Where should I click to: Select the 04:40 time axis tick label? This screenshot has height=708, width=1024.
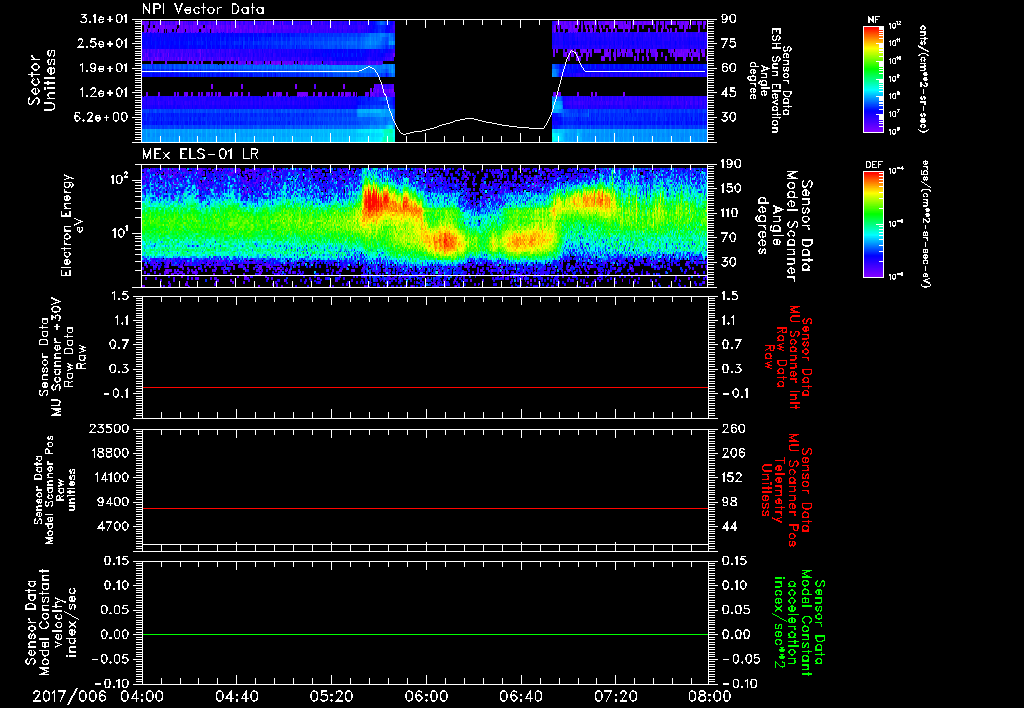237,697
